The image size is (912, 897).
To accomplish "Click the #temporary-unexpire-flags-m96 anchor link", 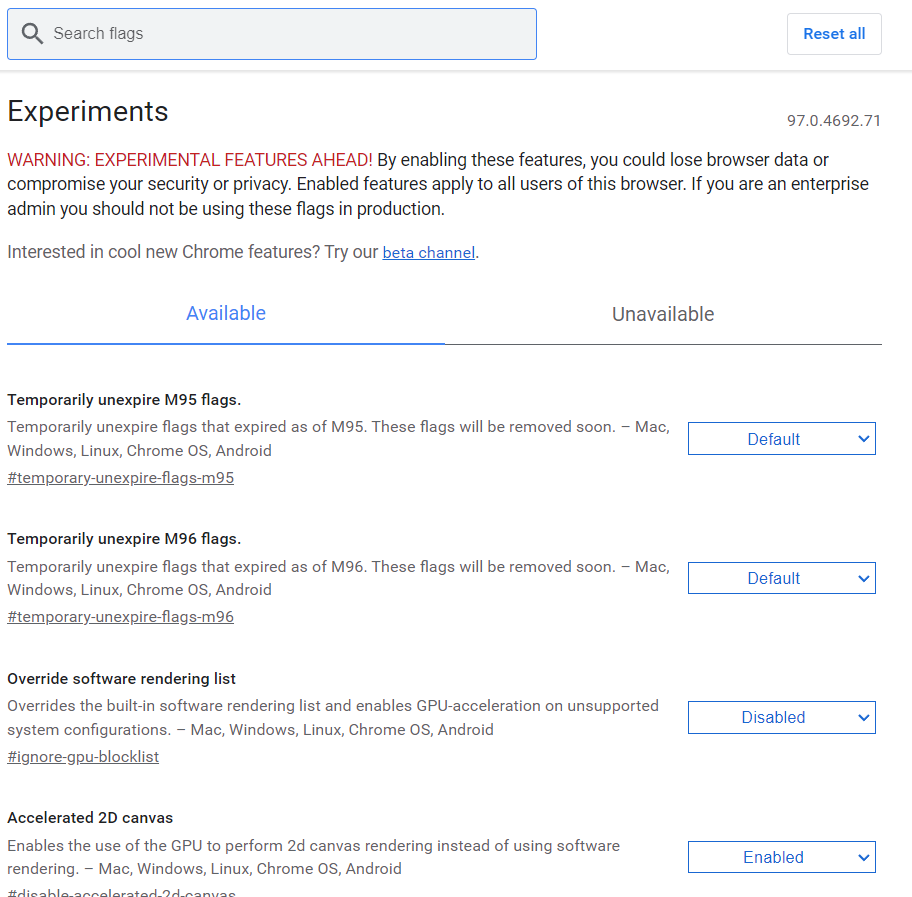I will pyautogui.click(x=120, y=617).
